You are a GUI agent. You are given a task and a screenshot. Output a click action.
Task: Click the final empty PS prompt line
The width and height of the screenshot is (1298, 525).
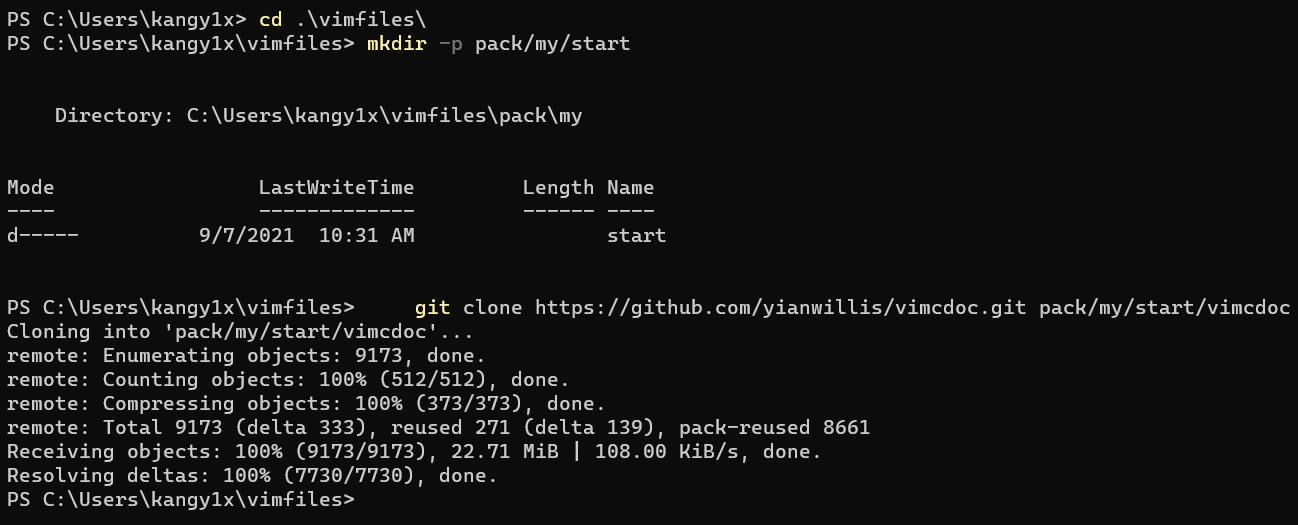point(180,499)
